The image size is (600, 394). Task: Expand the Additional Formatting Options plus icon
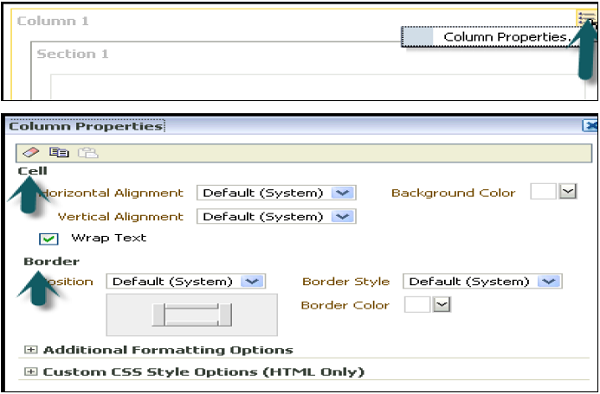[x=31, y=349]
